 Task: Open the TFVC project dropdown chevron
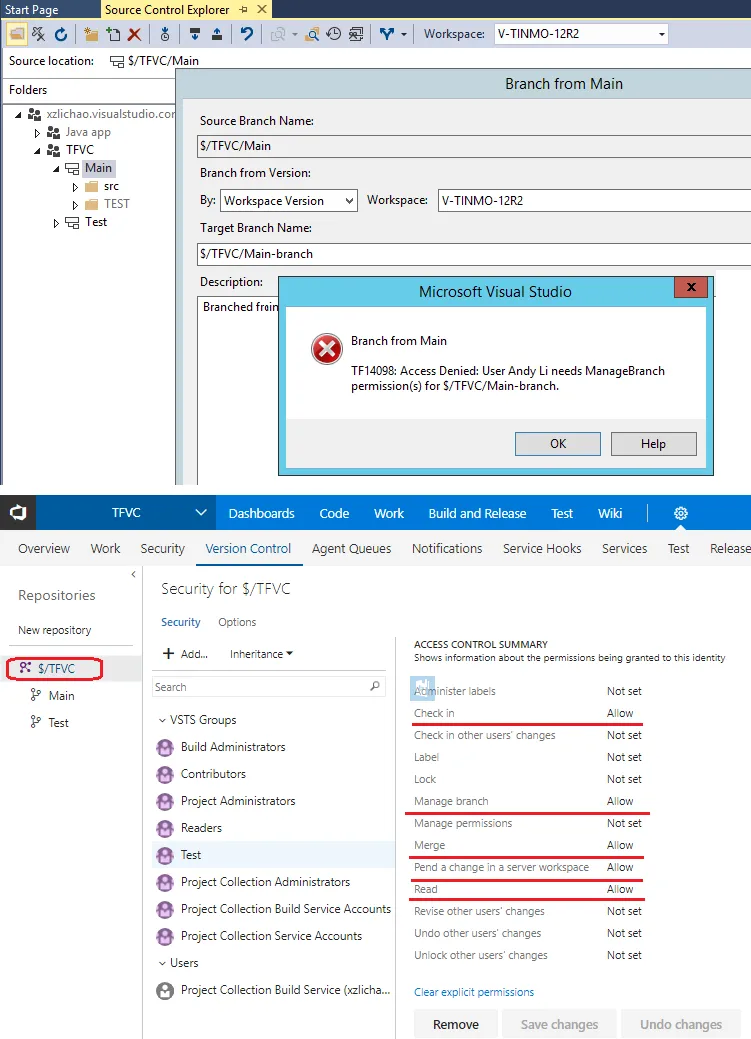pos(201,513)
